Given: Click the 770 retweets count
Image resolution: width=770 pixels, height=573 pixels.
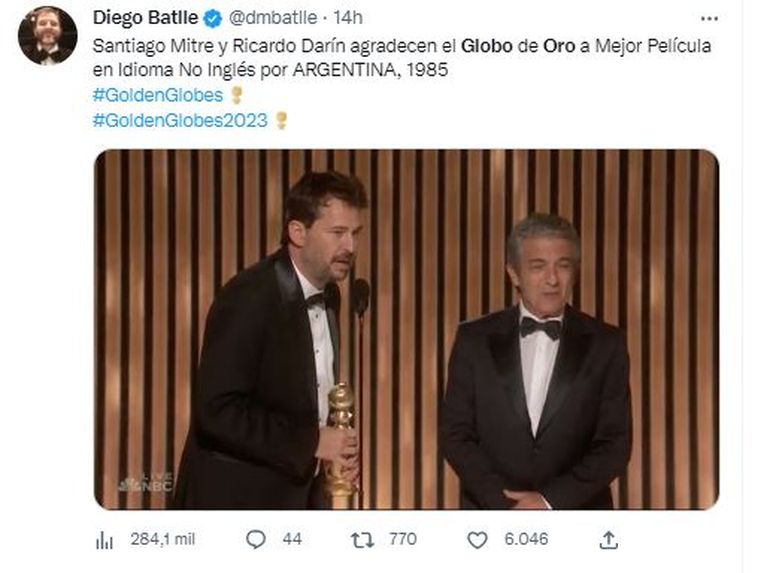Looking at the screenshot, I should (x=401, y=540).
